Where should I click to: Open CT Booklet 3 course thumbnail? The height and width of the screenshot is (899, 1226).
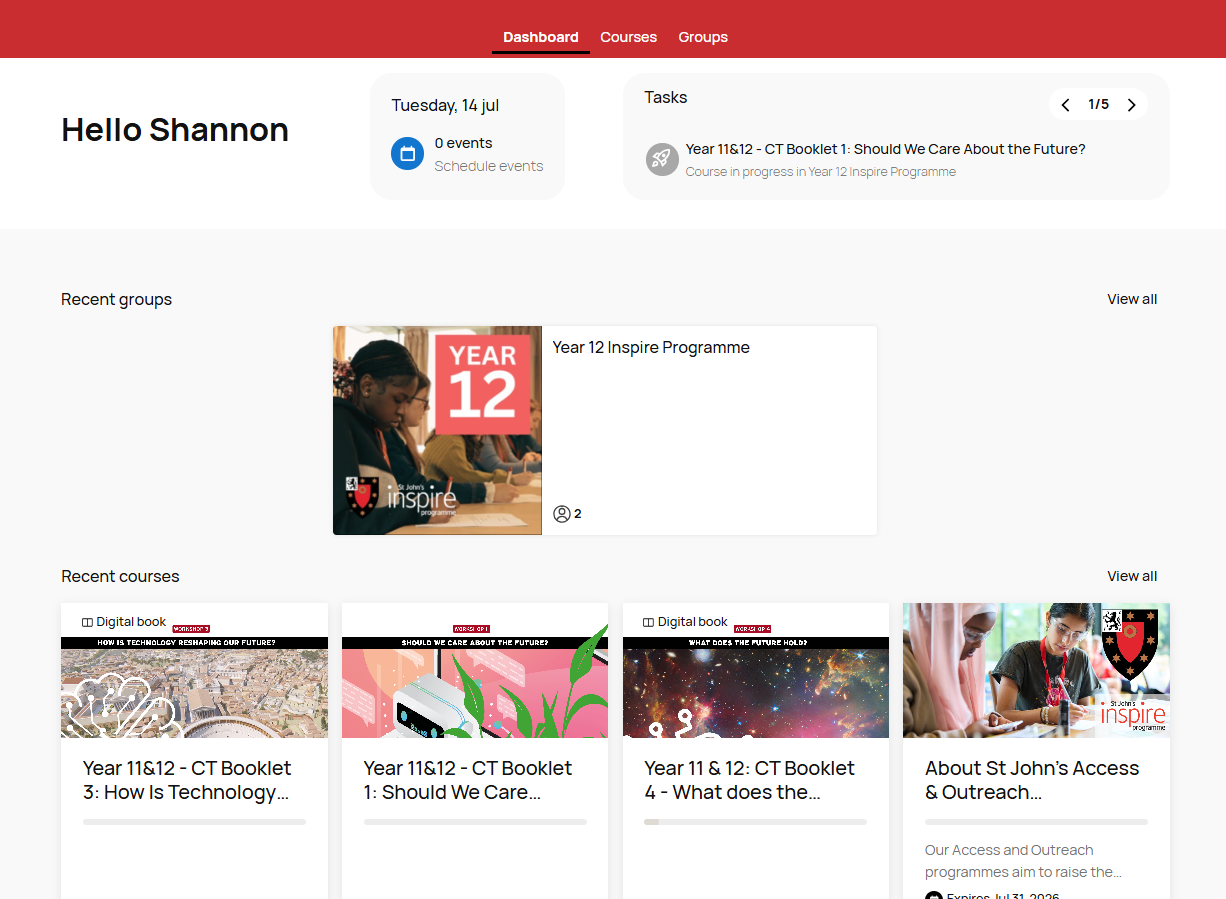click(x=194, y=670)
